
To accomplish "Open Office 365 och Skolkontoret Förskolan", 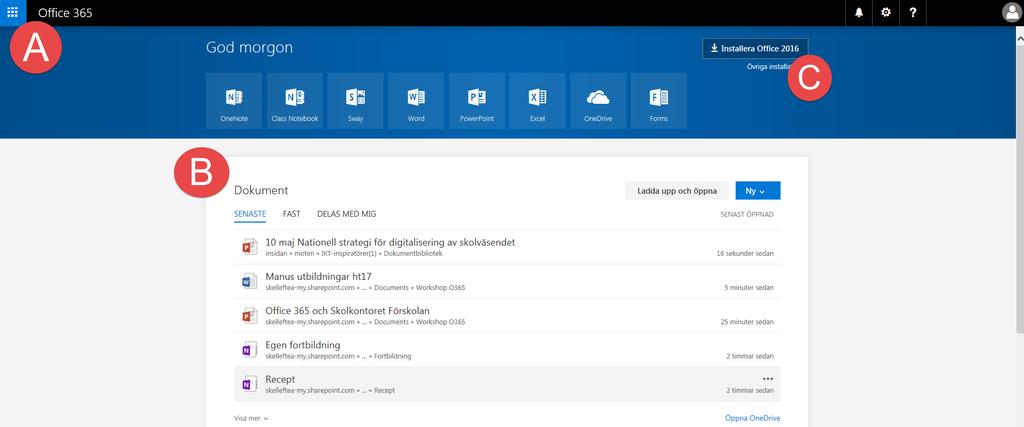I will [x=347, y=310].
